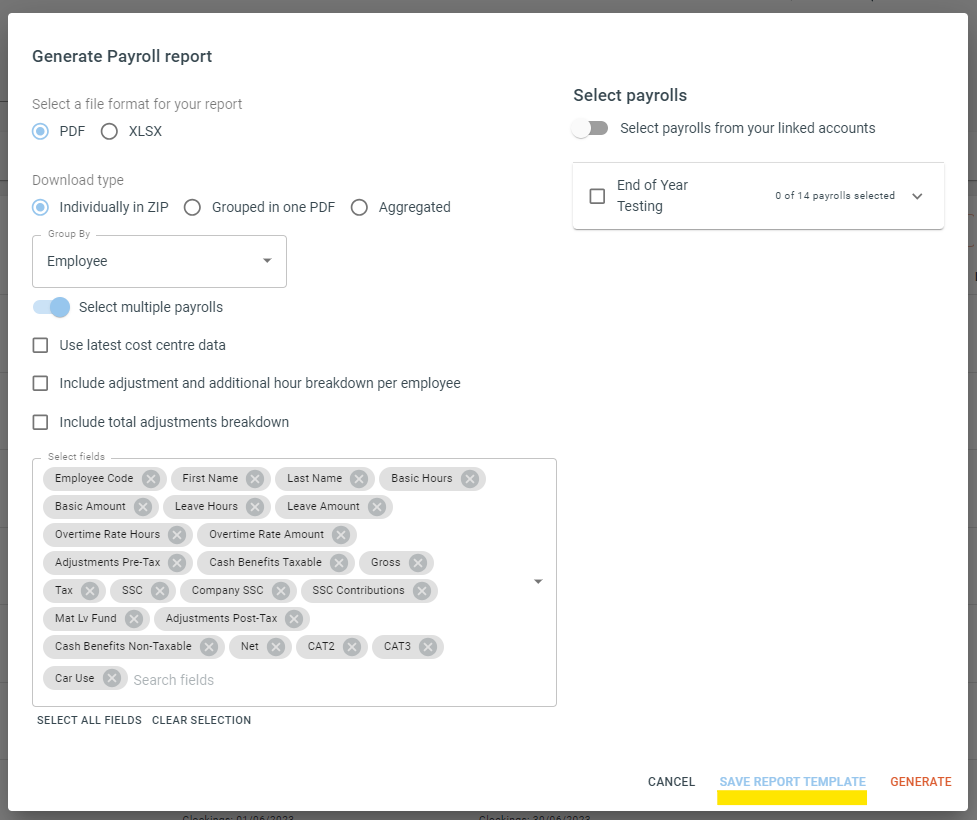Expand End of Year Testing payrolls
977x820 pixels.
[917, 196]
